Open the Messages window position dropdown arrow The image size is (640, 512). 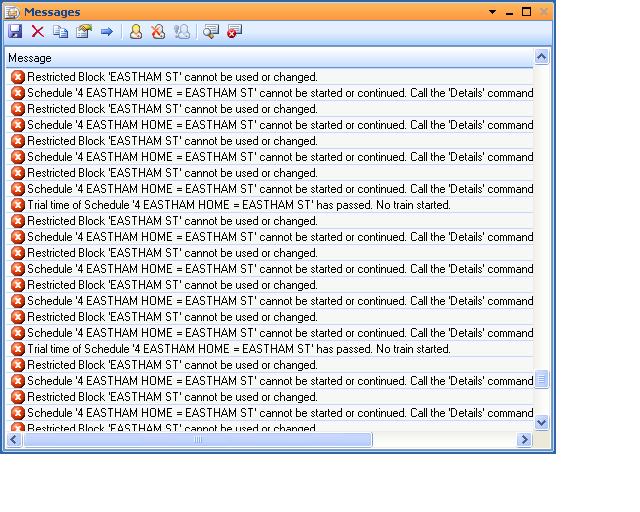(492, 12)
